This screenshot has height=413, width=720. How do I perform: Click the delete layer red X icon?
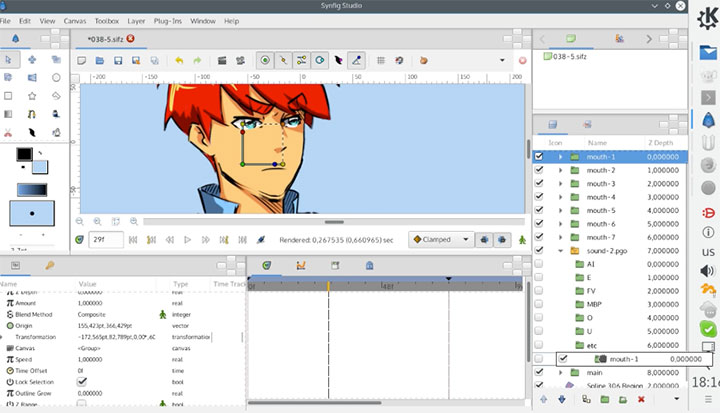click(641, 400)
